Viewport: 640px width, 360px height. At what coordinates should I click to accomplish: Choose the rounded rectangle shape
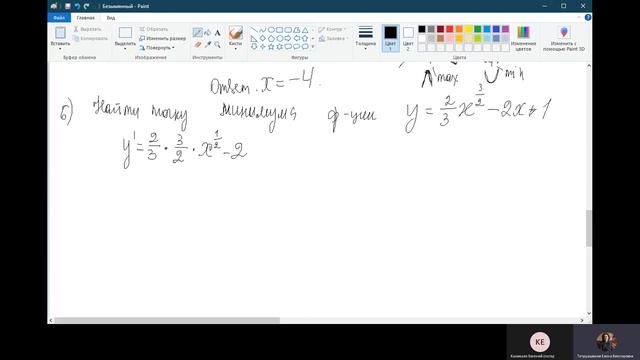tap(288, 30)
